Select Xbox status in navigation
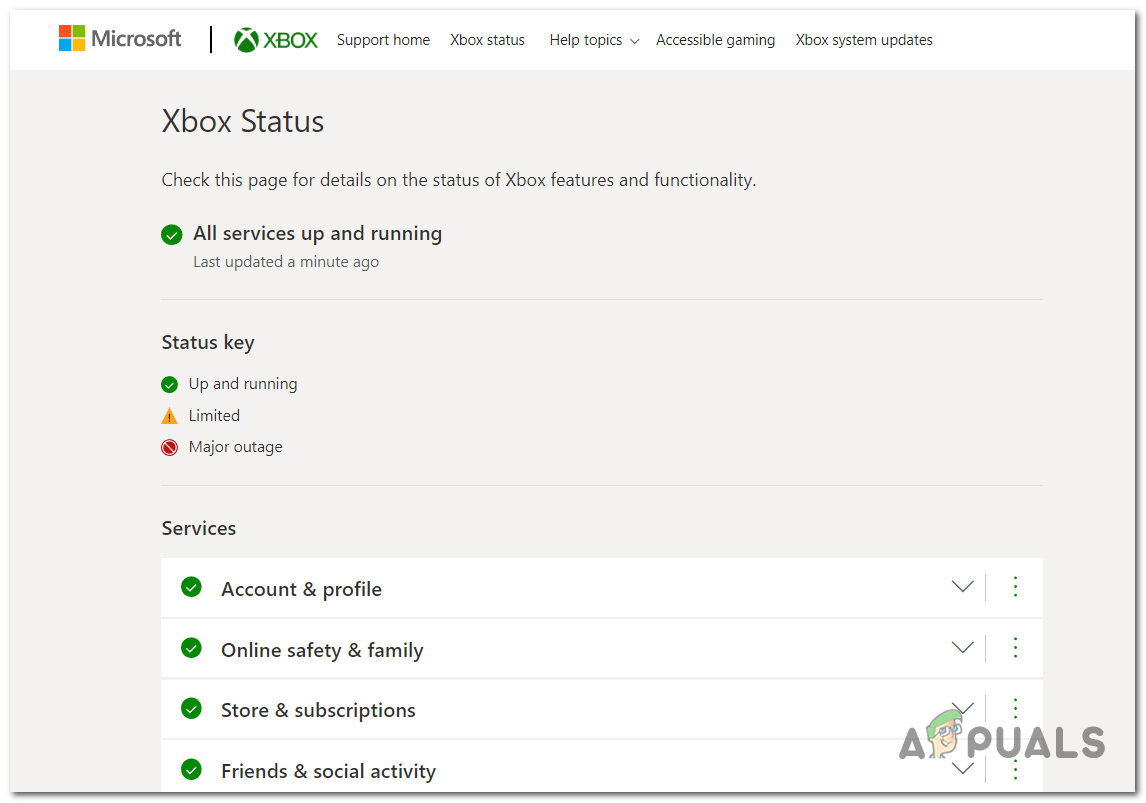The height and width of the screenshot is (803, 1146). click(x=487, y=40)
